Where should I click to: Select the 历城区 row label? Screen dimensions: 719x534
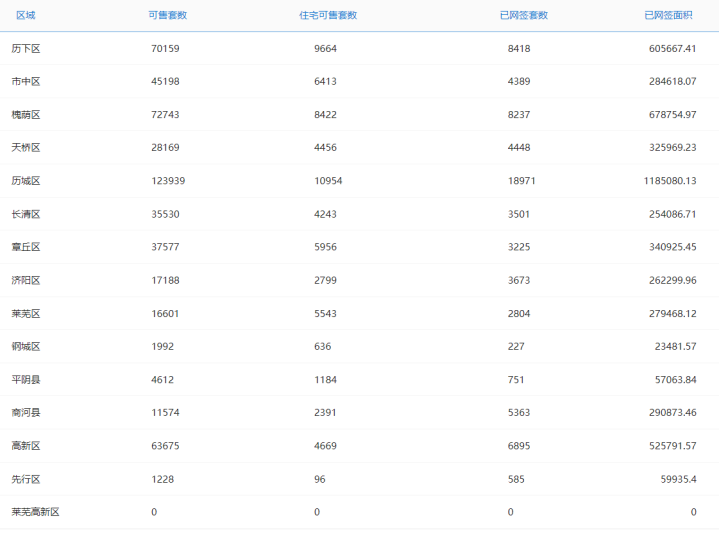(26, 181)
